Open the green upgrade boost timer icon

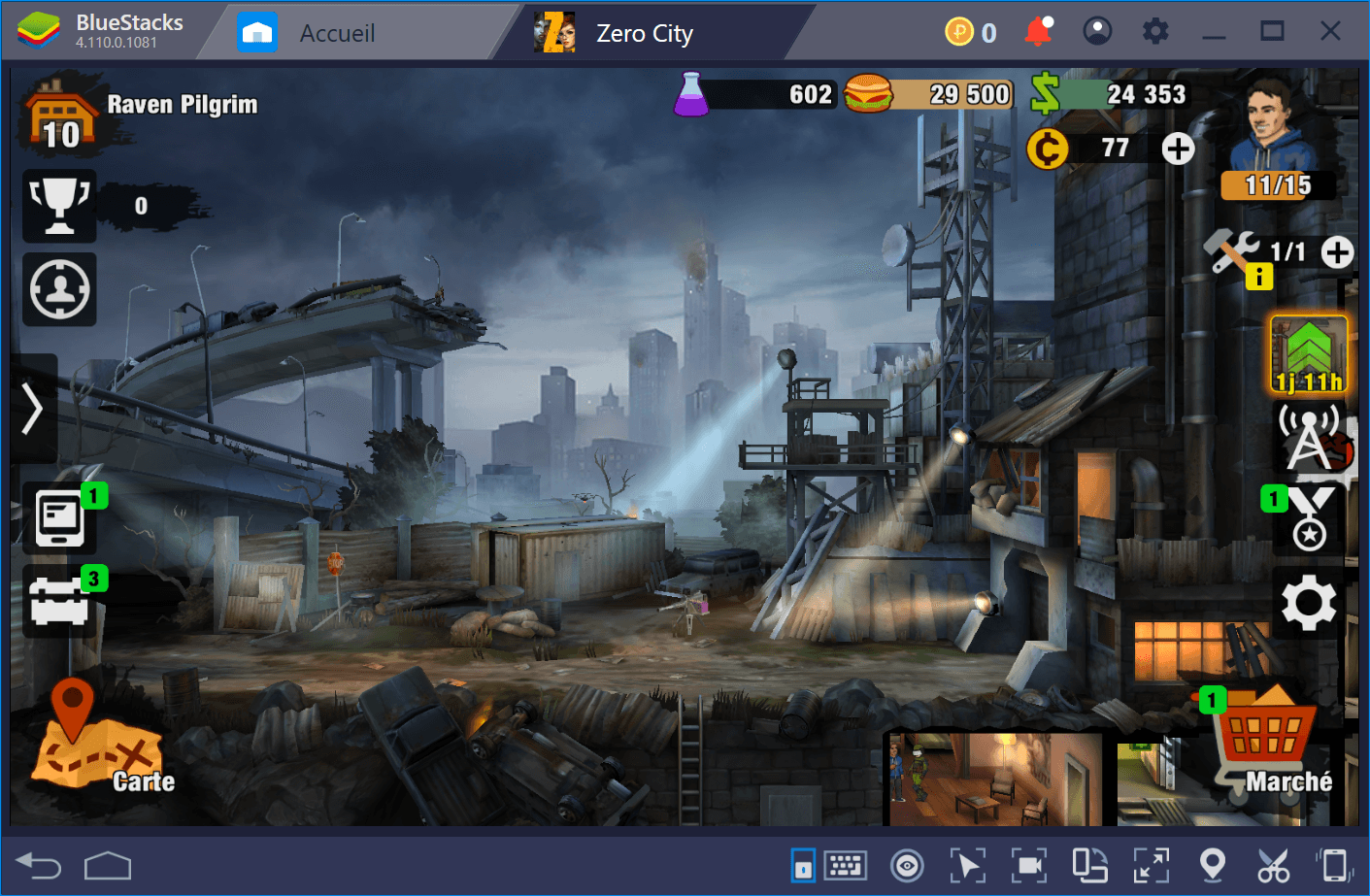click(x=1308, y=354)
